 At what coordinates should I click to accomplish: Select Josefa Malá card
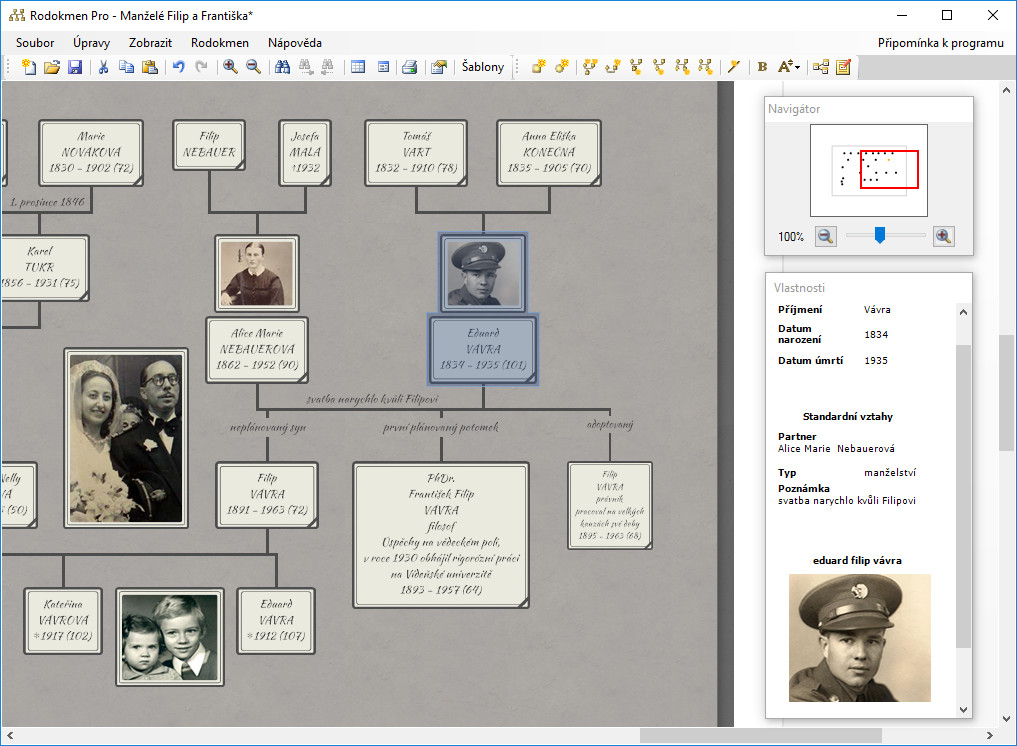point(305,152)
